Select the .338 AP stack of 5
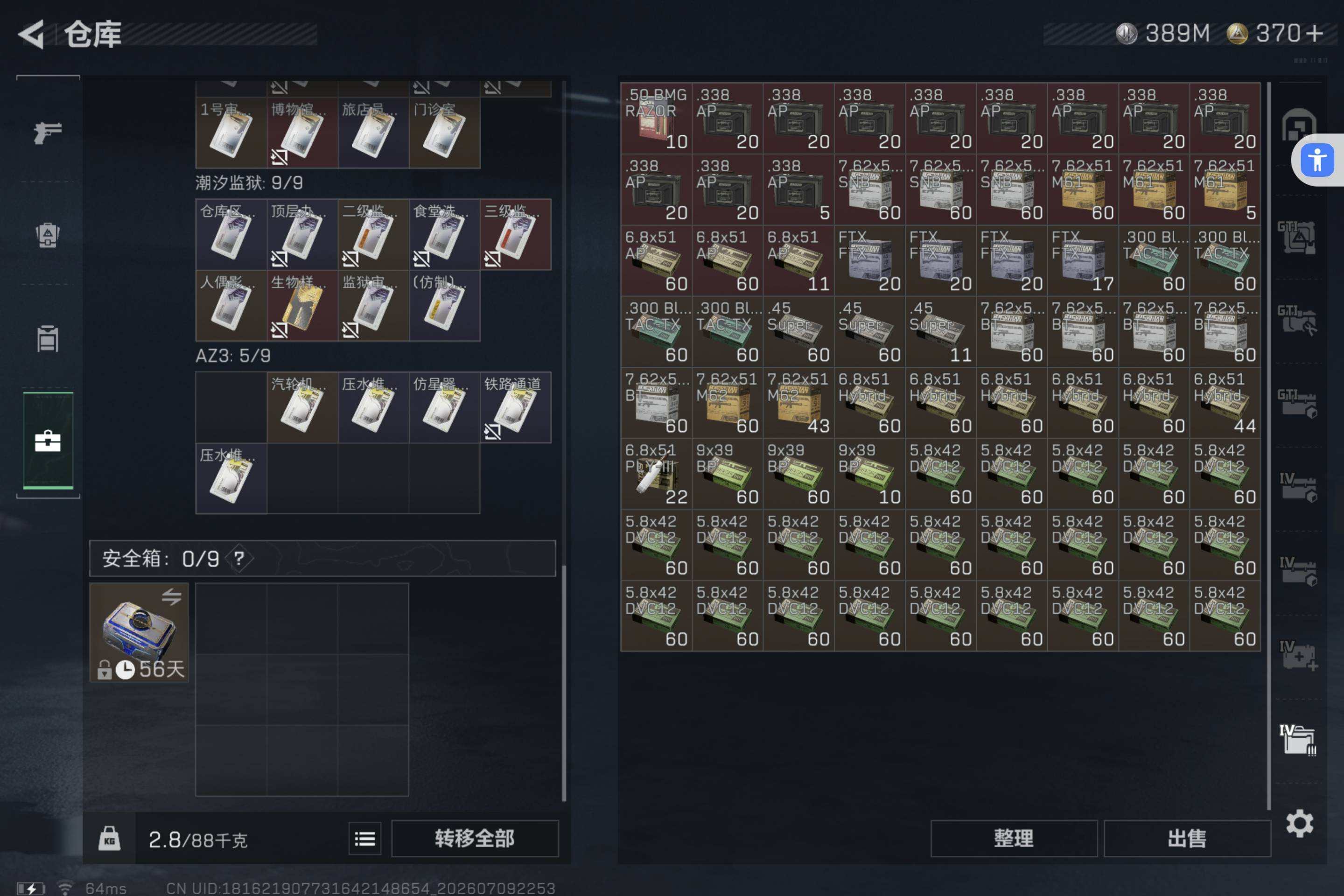 coord(799,189)
